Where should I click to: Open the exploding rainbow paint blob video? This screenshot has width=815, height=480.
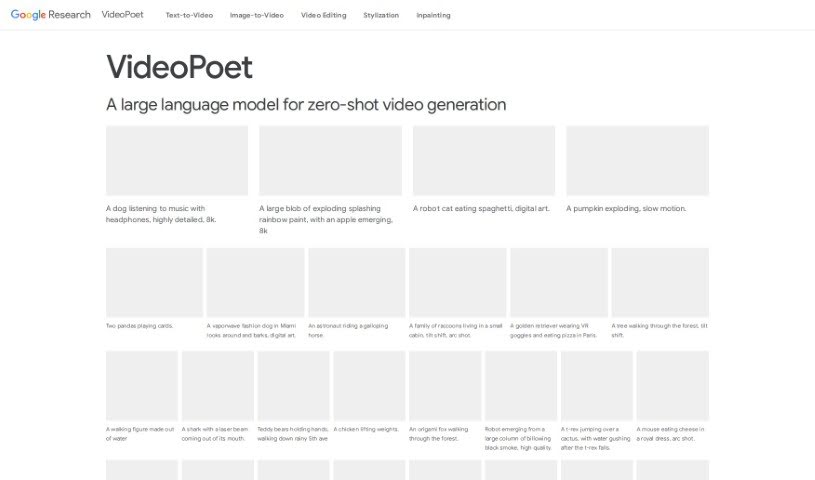[331, 160]
